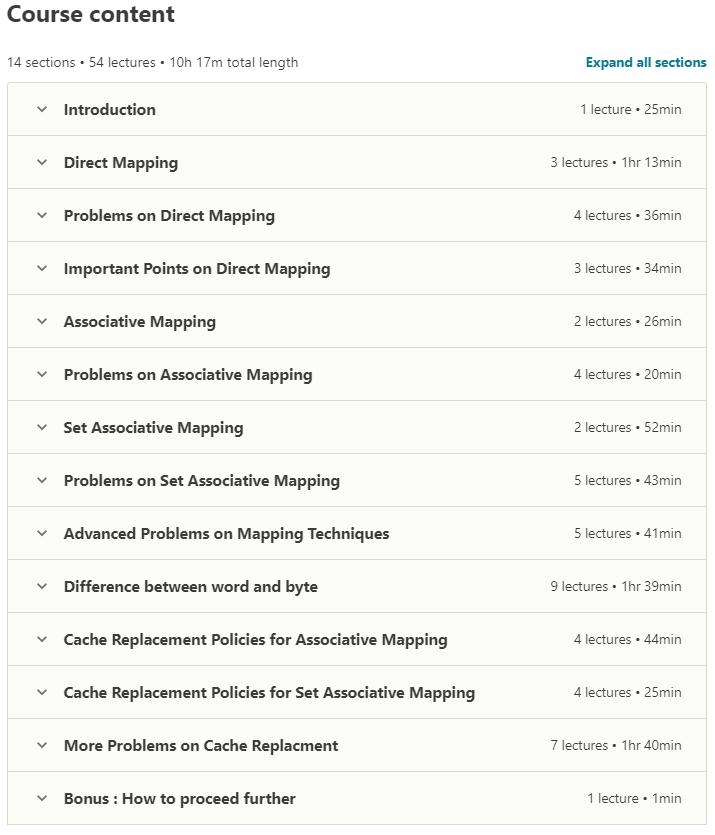The height and width of the screenshot is (835, 715).
Task: Open the Associative Mapping chevron arrow
Action: click(42, 321)
